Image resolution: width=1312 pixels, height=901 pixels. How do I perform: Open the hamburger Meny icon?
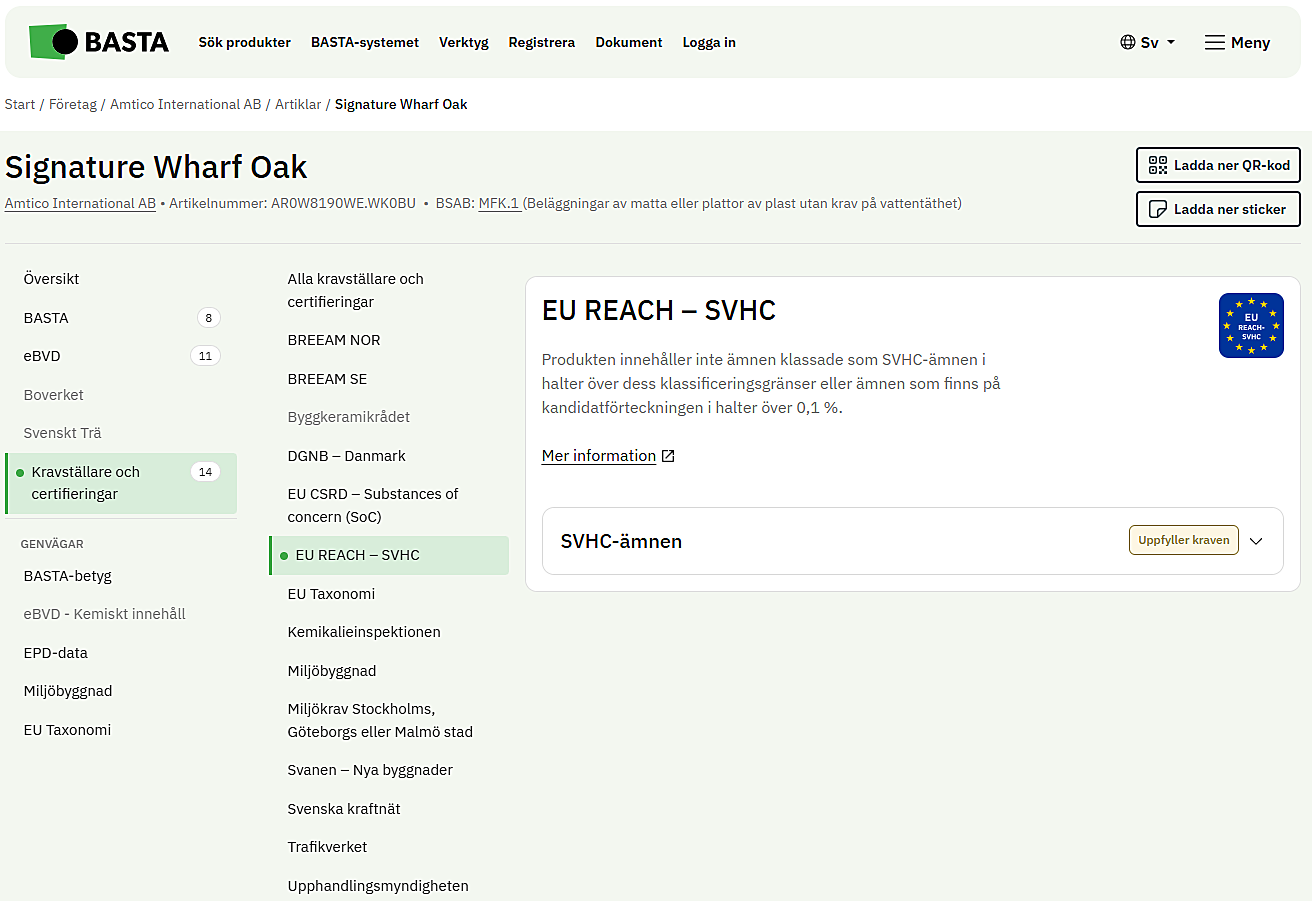[1215, 42]
